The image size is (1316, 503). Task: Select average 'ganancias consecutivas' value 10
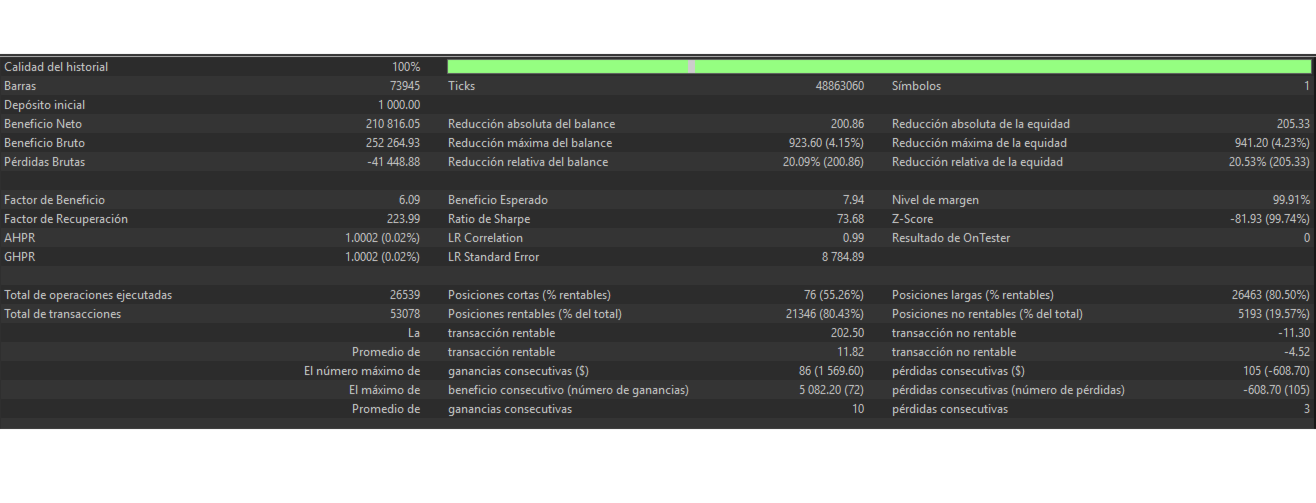tap(858, 409)
